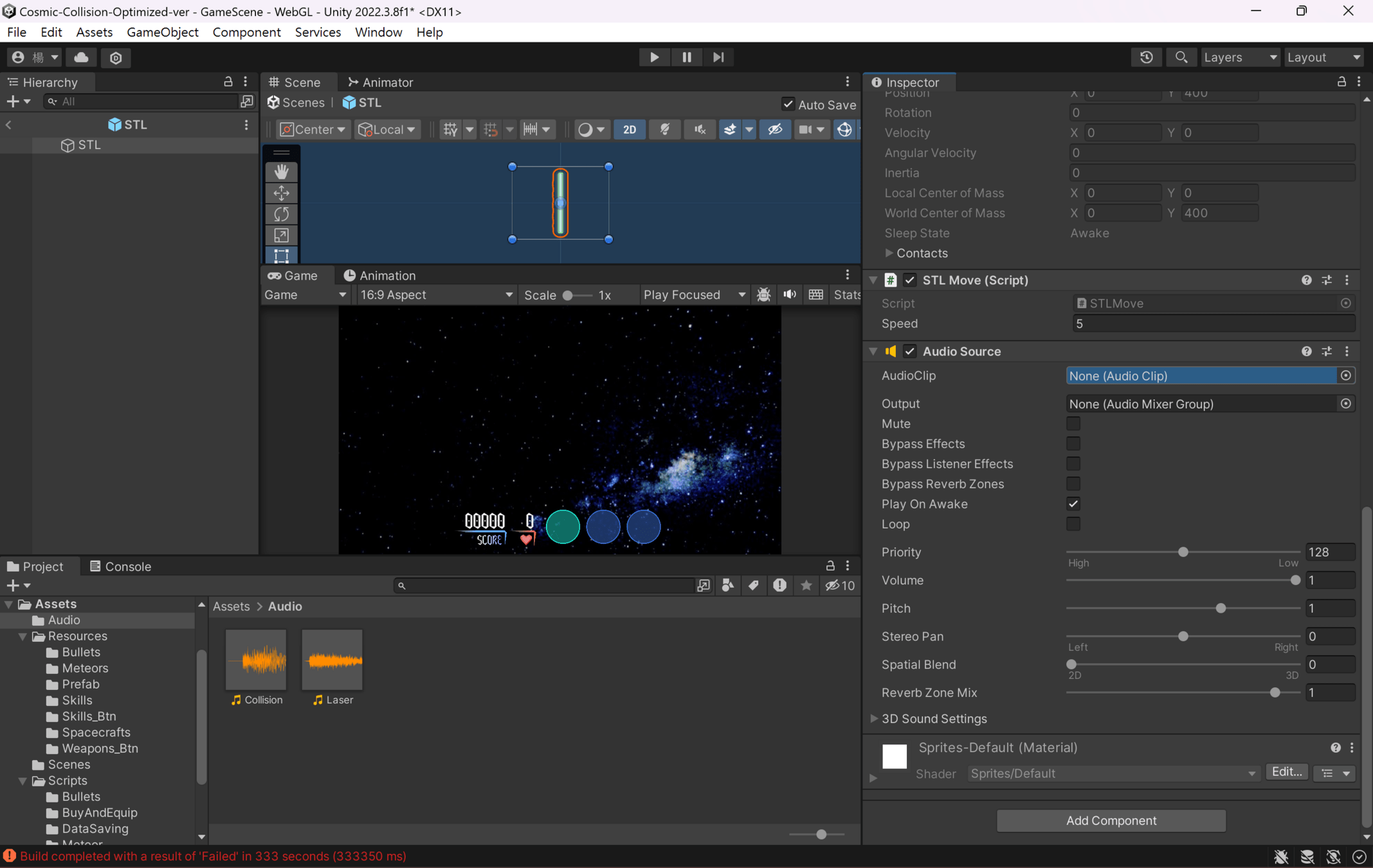
Task: Select the Hand tool in Scene view
Action: (281, 172)
